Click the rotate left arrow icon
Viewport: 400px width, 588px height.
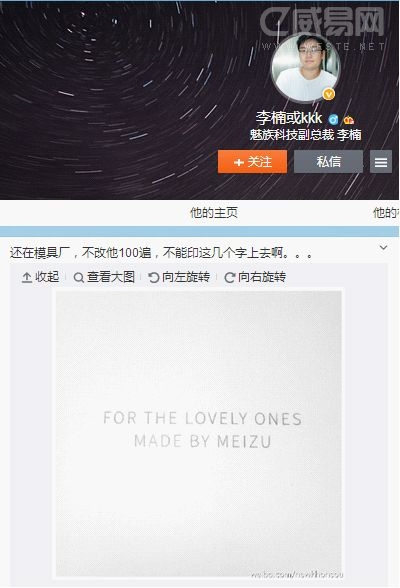(x=154, y=278)
